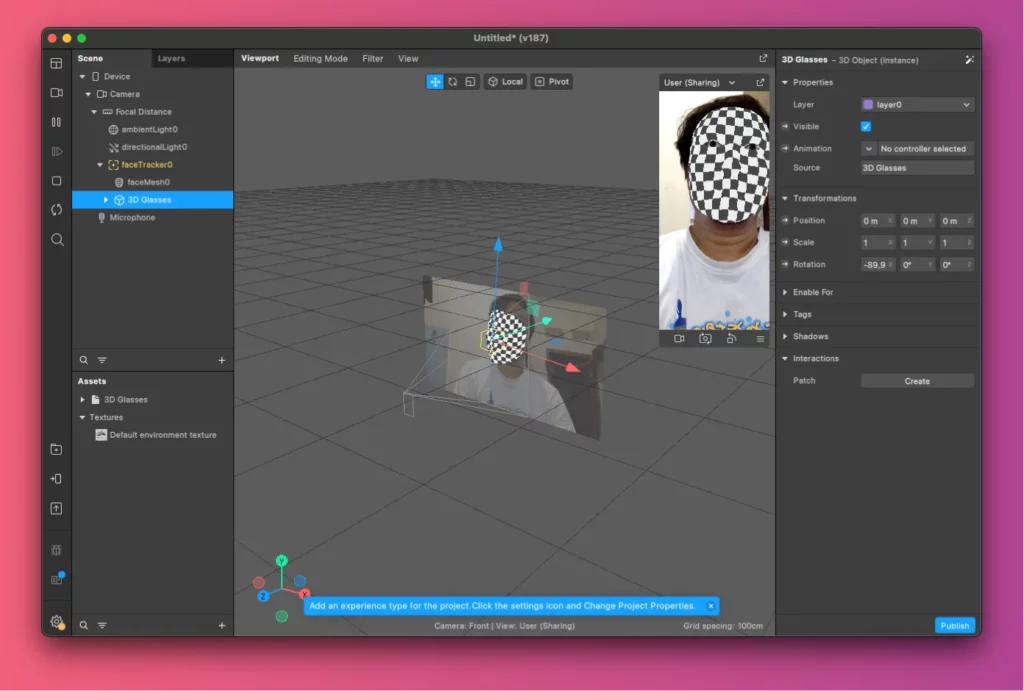1024x691 pixels.
Task: Uncheck the Visible checkbox
Action: pos(866,127)
